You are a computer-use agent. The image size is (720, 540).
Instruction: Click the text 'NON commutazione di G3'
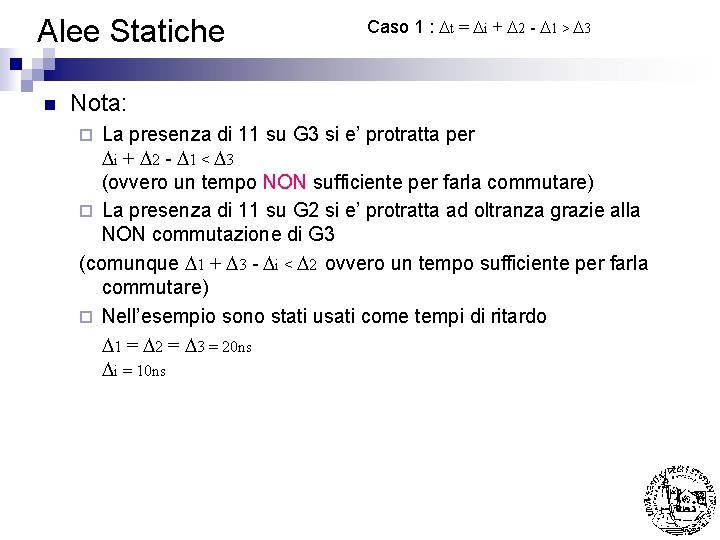click(x=218, y=236)
